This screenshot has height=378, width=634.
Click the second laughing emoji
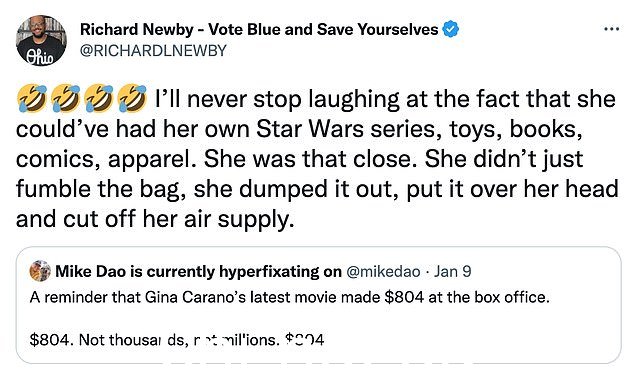tap(65, 98)
